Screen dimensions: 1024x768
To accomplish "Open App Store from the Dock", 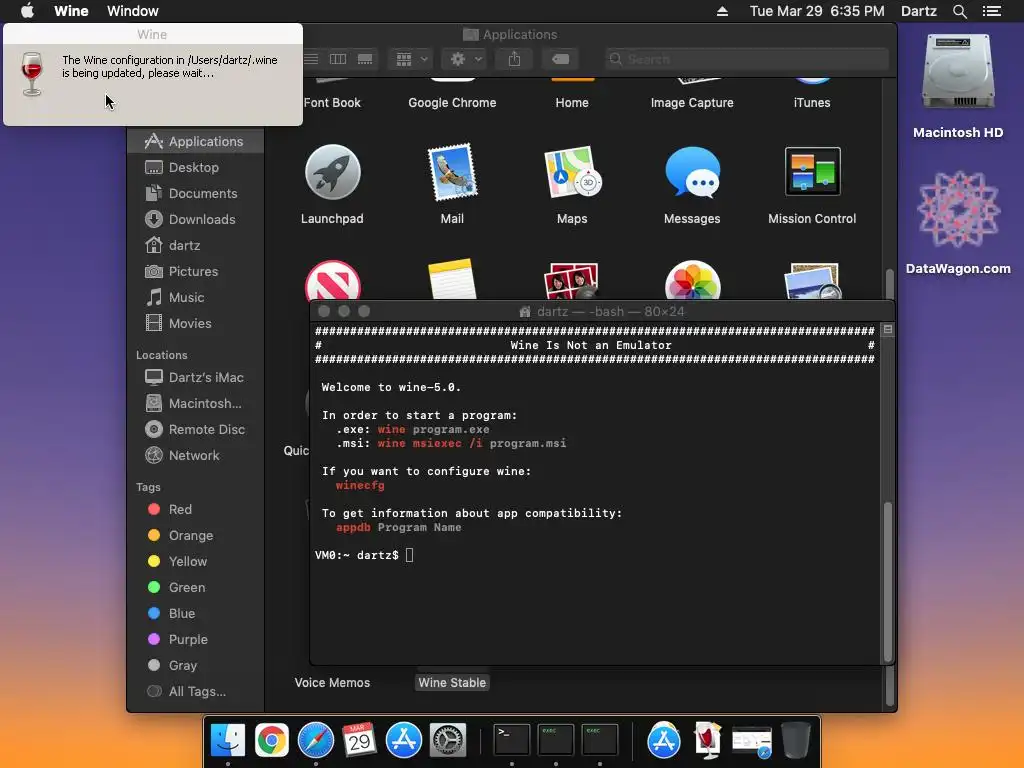I will coord(404,740).
